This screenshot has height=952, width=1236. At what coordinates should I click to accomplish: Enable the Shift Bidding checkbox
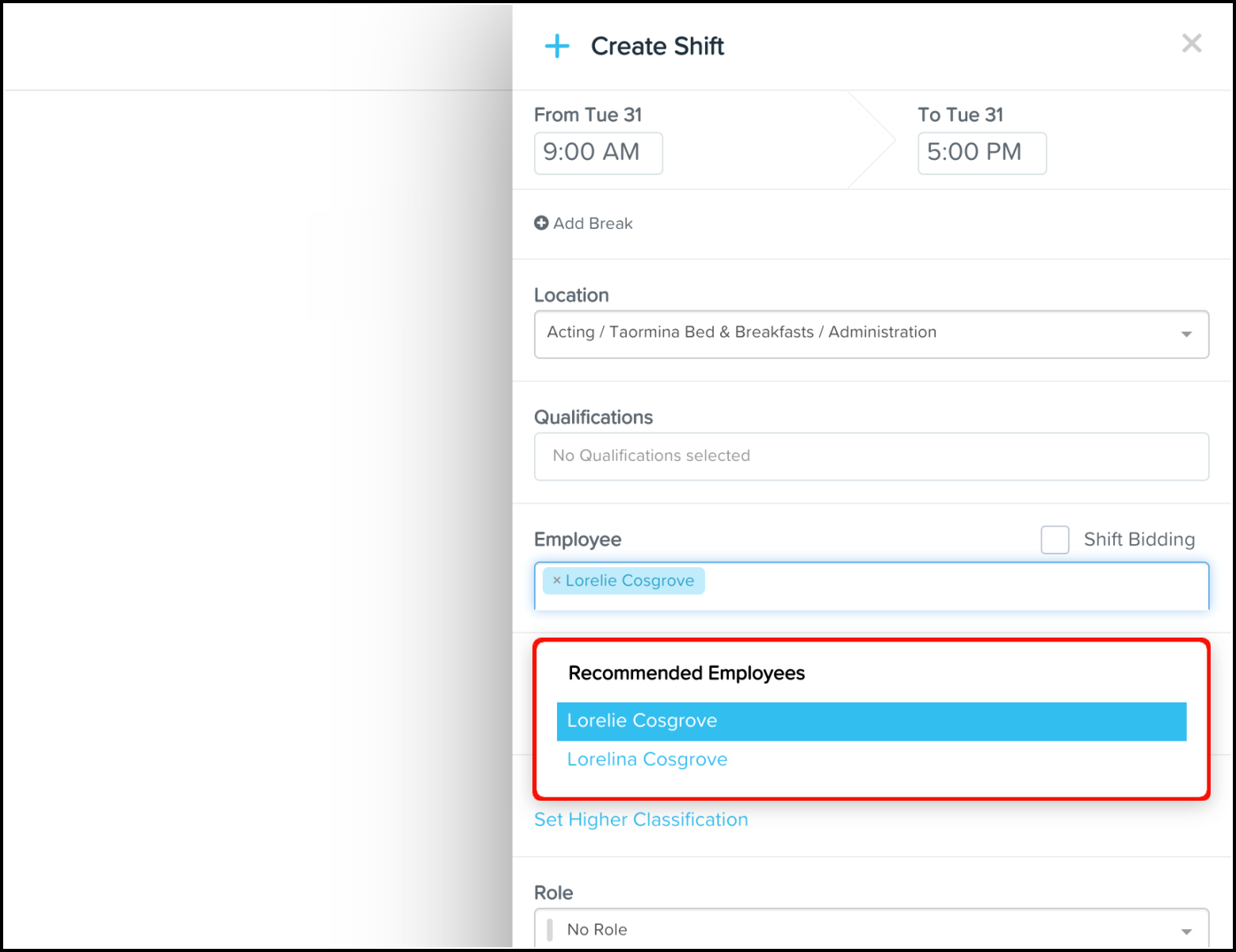tap(1055, 539)
